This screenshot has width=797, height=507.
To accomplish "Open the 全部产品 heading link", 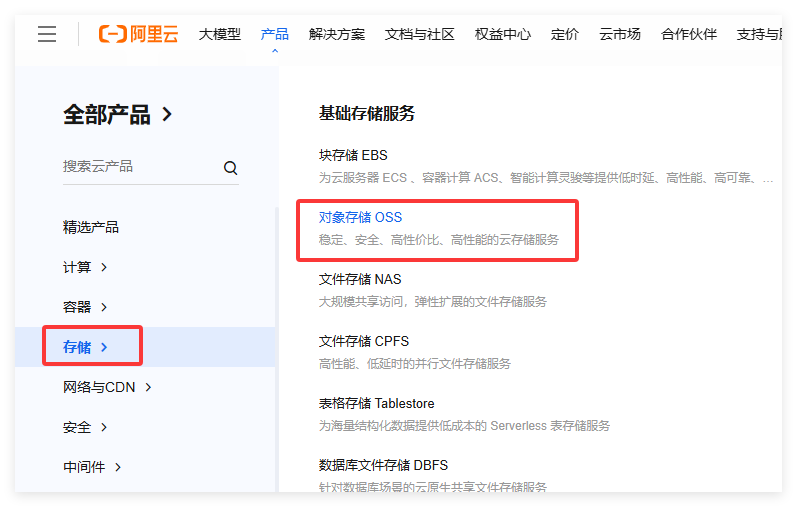I will point(107,114).
